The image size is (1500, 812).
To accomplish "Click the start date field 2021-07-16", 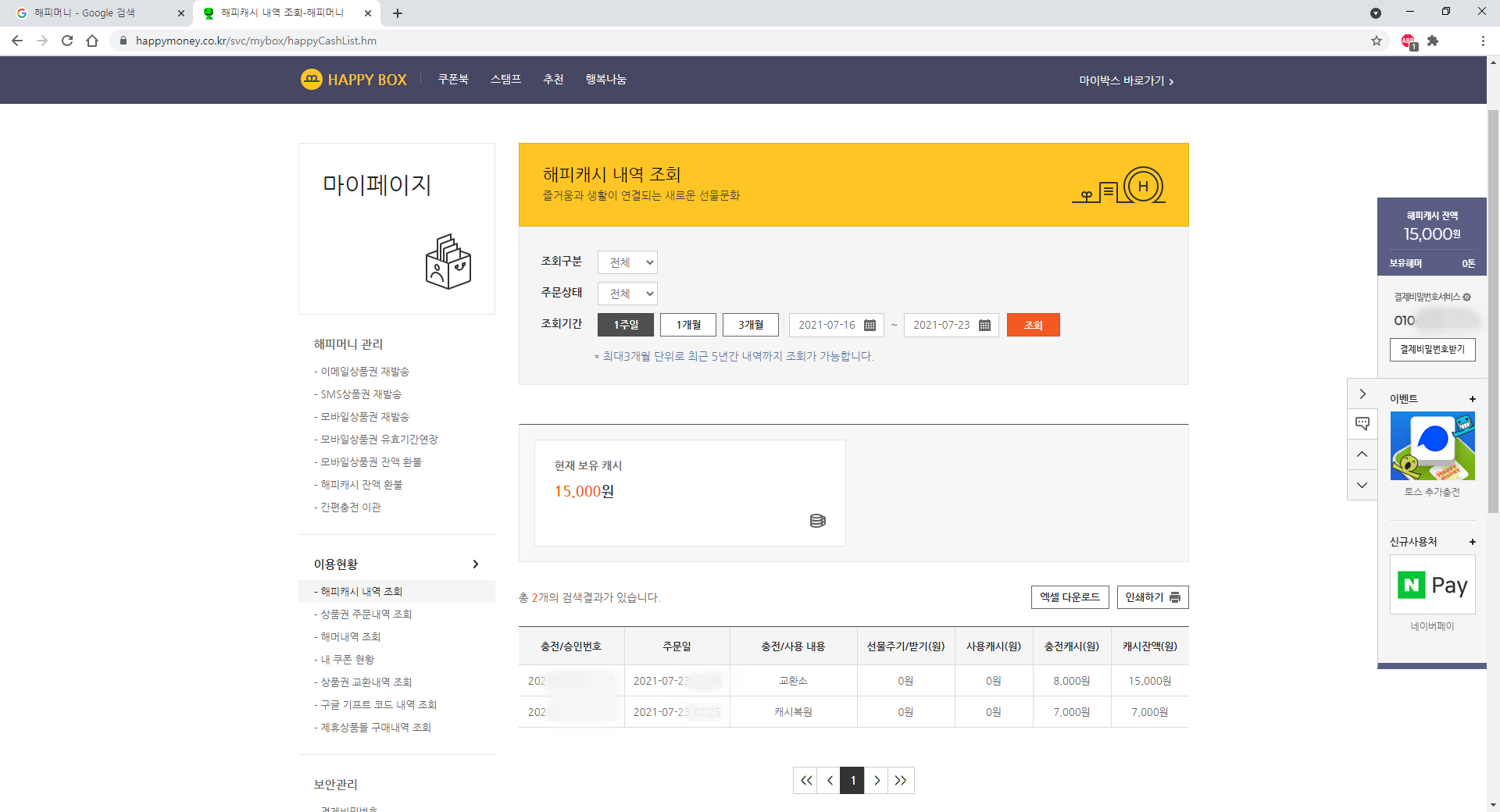I will (x=837, y=325).
